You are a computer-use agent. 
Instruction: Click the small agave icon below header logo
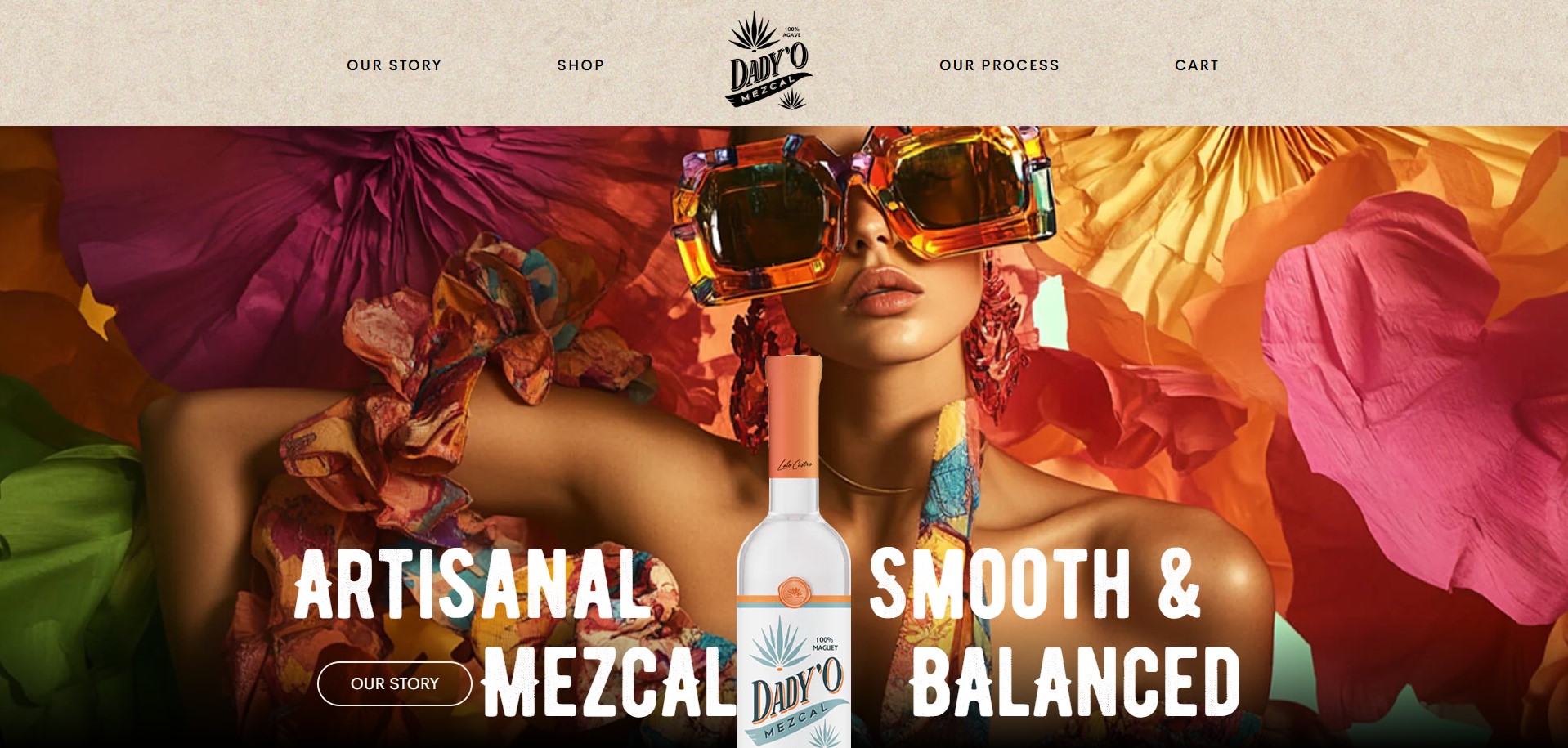(791, 100)
